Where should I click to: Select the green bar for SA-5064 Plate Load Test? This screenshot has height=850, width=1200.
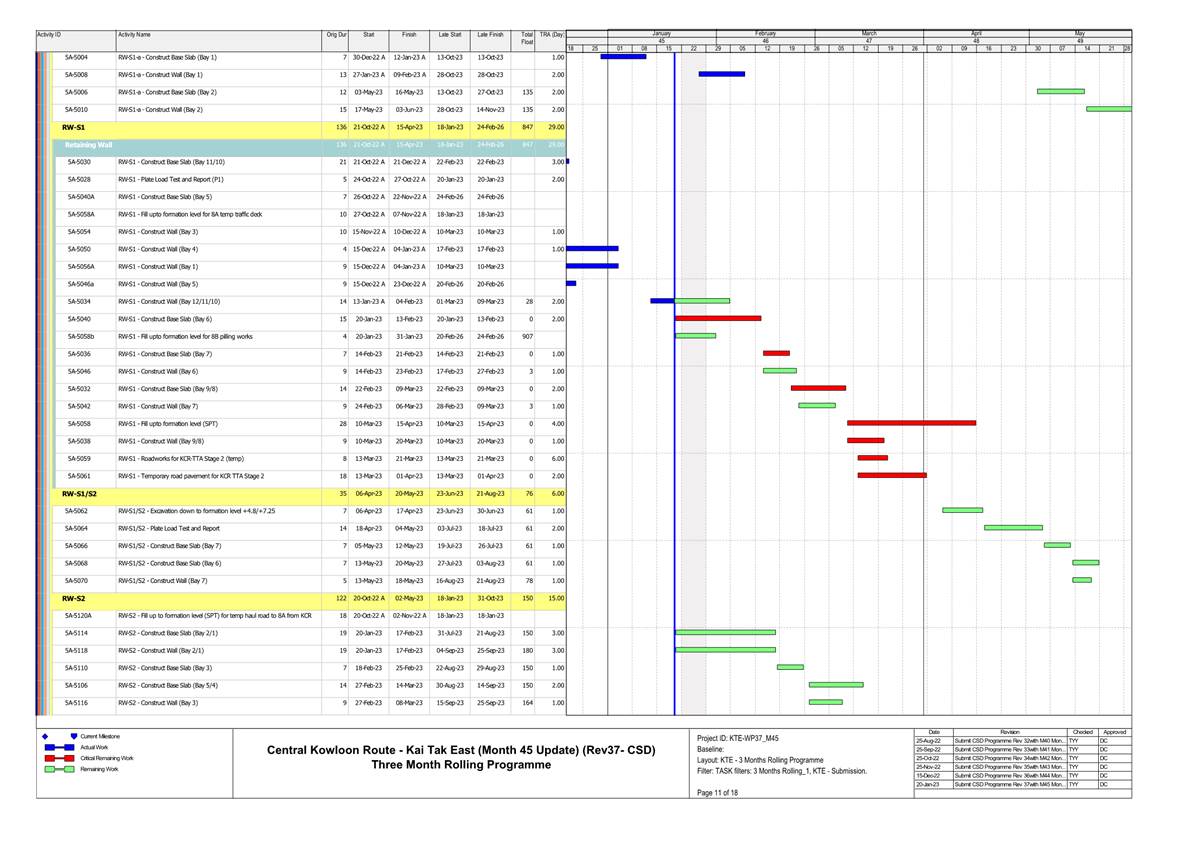click(x=1013, y=527)
